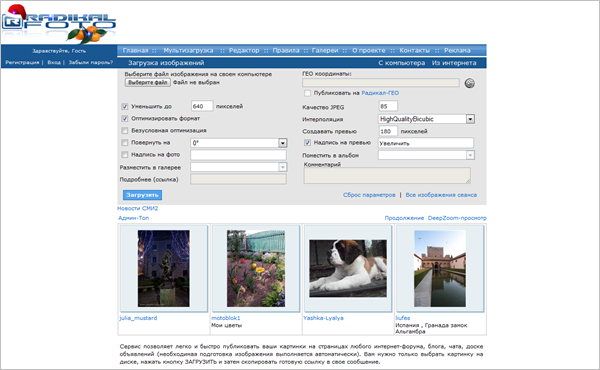This screenshot has width=600, height=370.
Task: Click the 'Подробнее (ссылка)' field
Action: click(238, 179)
